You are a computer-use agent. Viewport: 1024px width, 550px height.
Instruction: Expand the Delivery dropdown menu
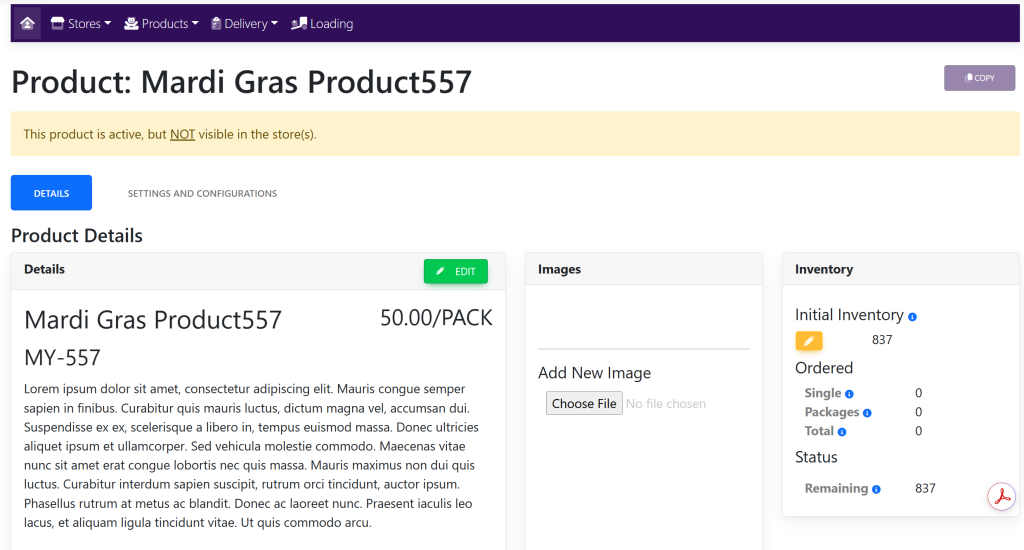tap(245, 23)
